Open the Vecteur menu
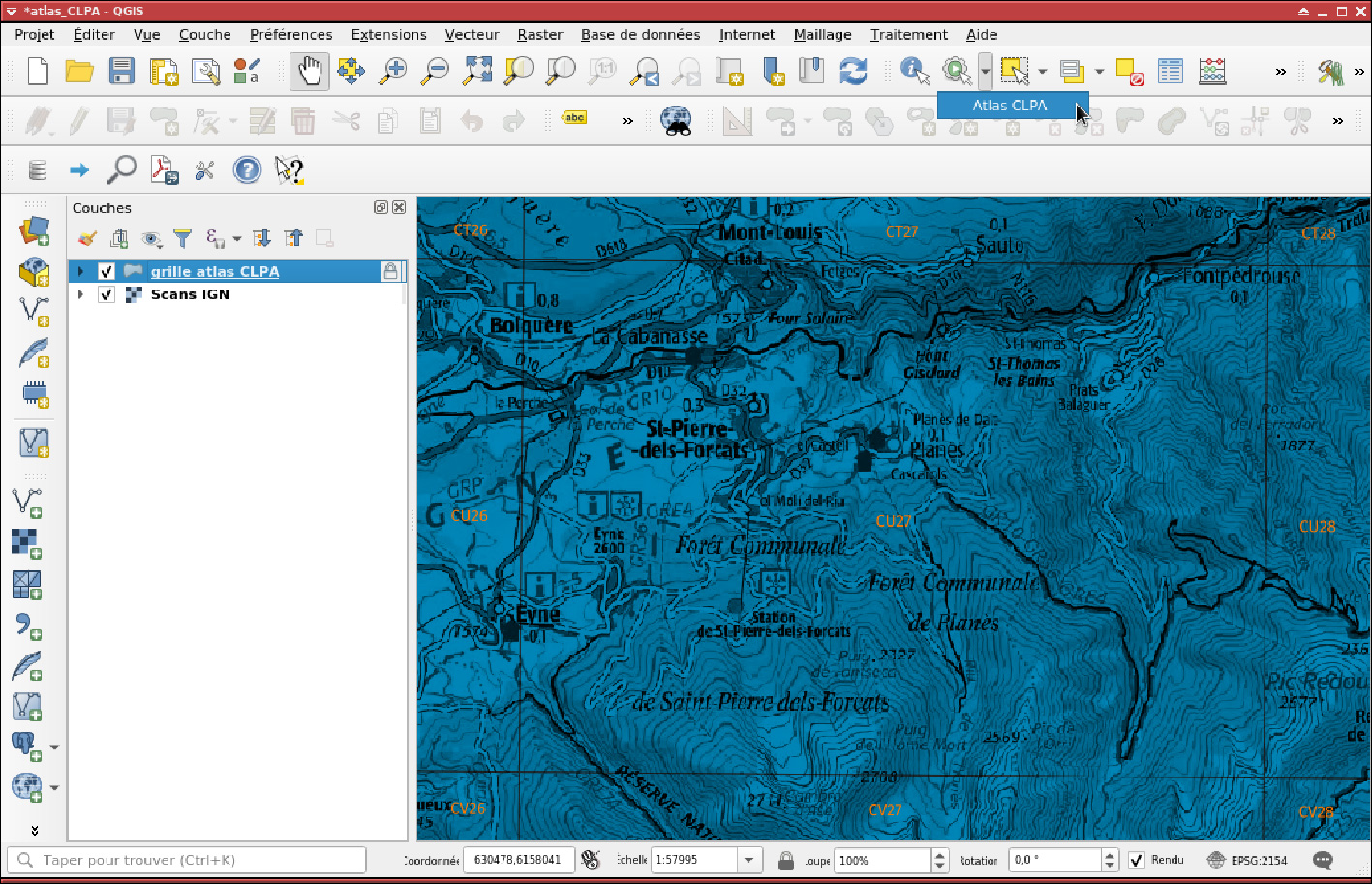Viewport: 1372px width, 884px height. pos(472,34)
